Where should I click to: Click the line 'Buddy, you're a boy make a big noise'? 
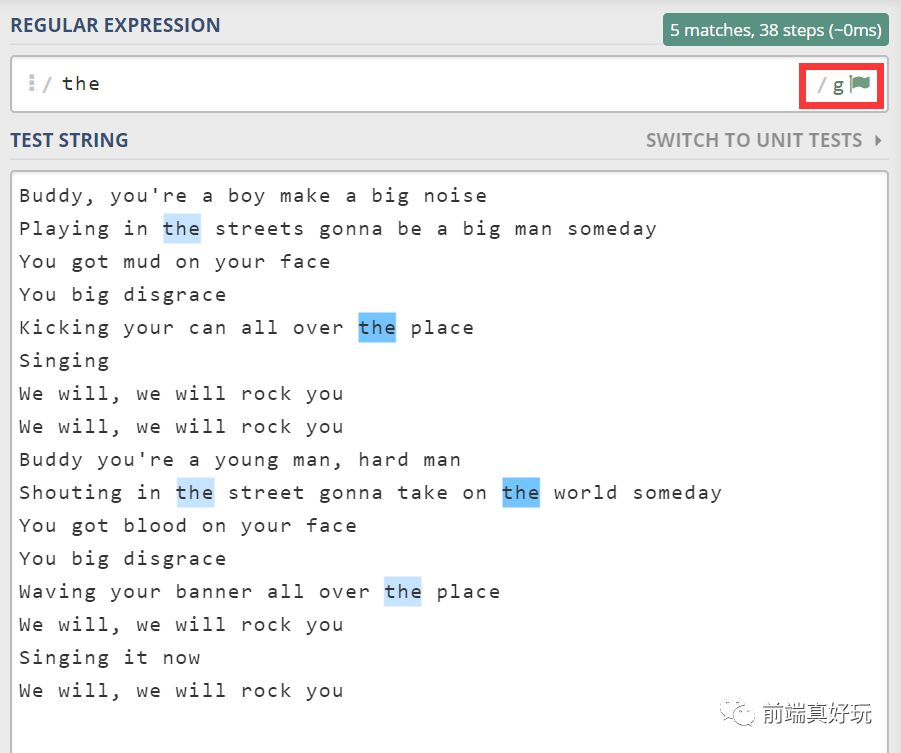click(253, 196)
